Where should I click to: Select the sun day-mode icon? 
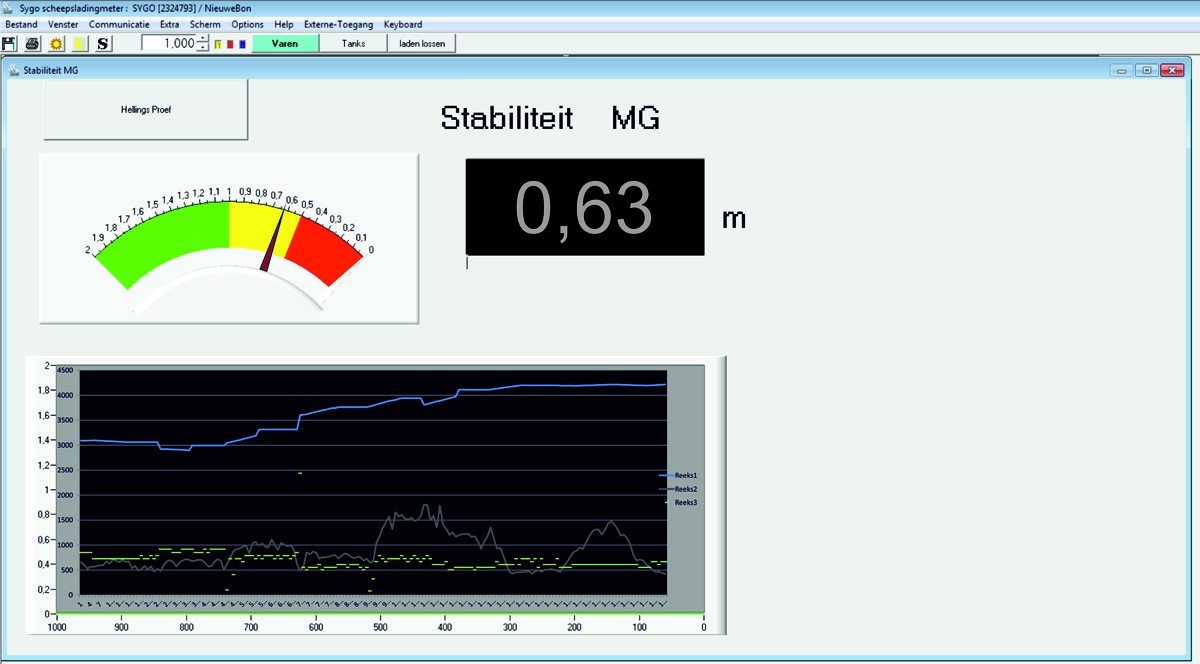[x=56, y=44]
